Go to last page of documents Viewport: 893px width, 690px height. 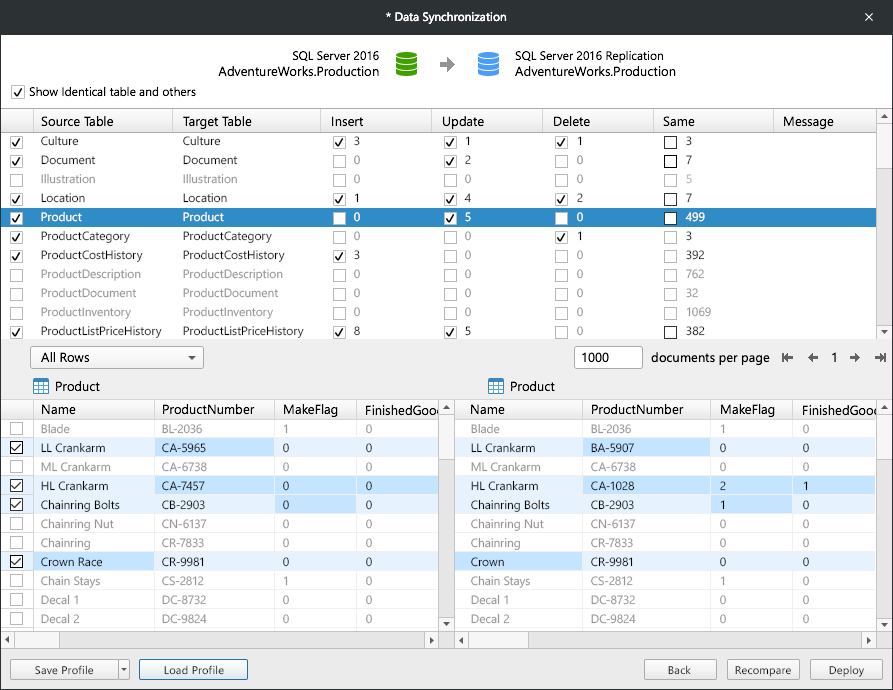click(x=880, y=358)
